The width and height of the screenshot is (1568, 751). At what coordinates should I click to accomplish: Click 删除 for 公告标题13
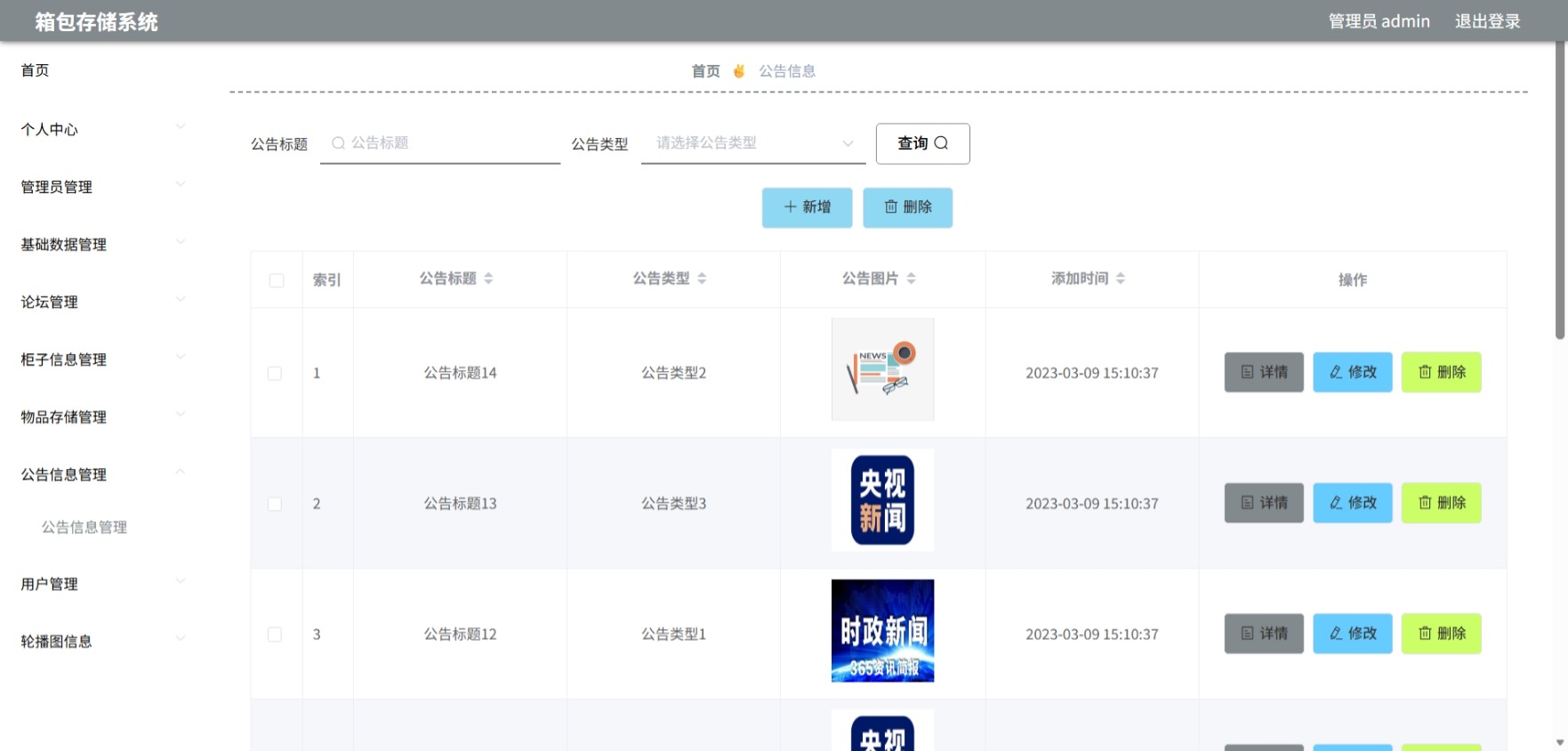point(1442,503)
